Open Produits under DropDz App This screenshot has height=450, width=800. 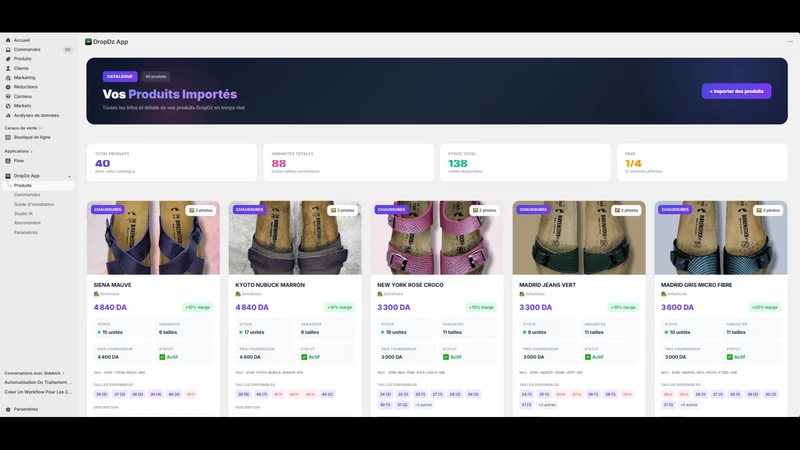point(38,186)
